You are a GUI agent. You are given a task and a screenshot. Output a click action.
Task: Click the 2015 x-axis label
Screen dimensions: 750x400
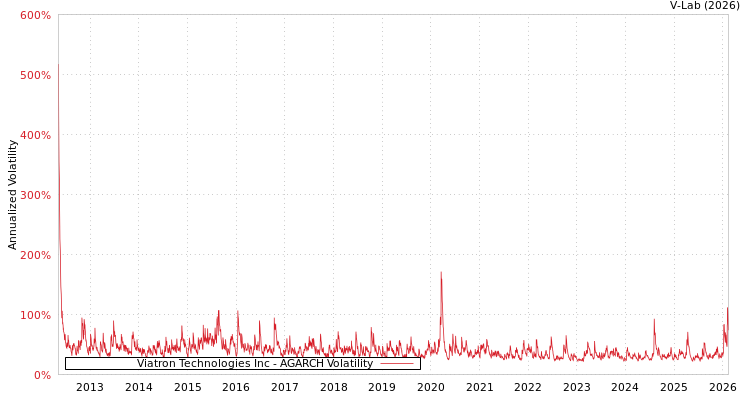click(x=188, y=387)
